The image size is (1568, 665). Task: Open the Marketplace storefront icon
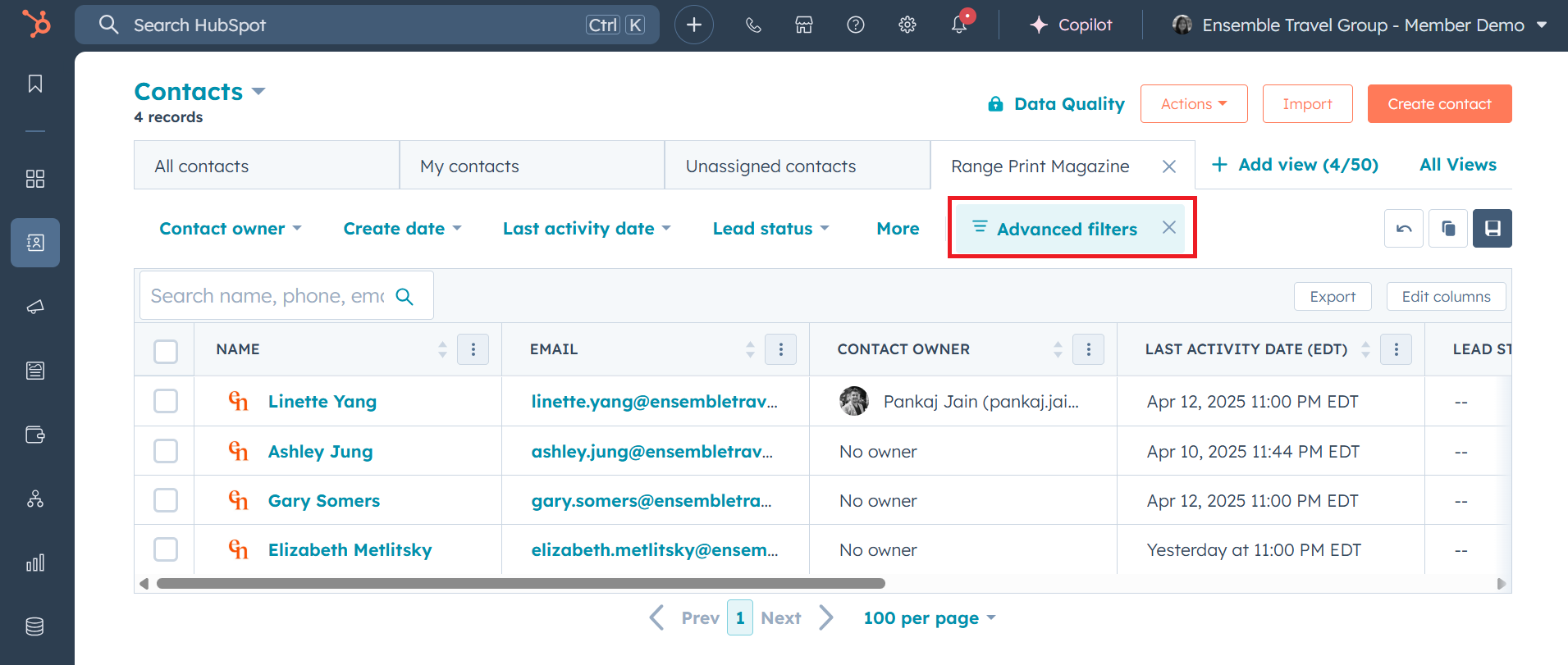804,25
